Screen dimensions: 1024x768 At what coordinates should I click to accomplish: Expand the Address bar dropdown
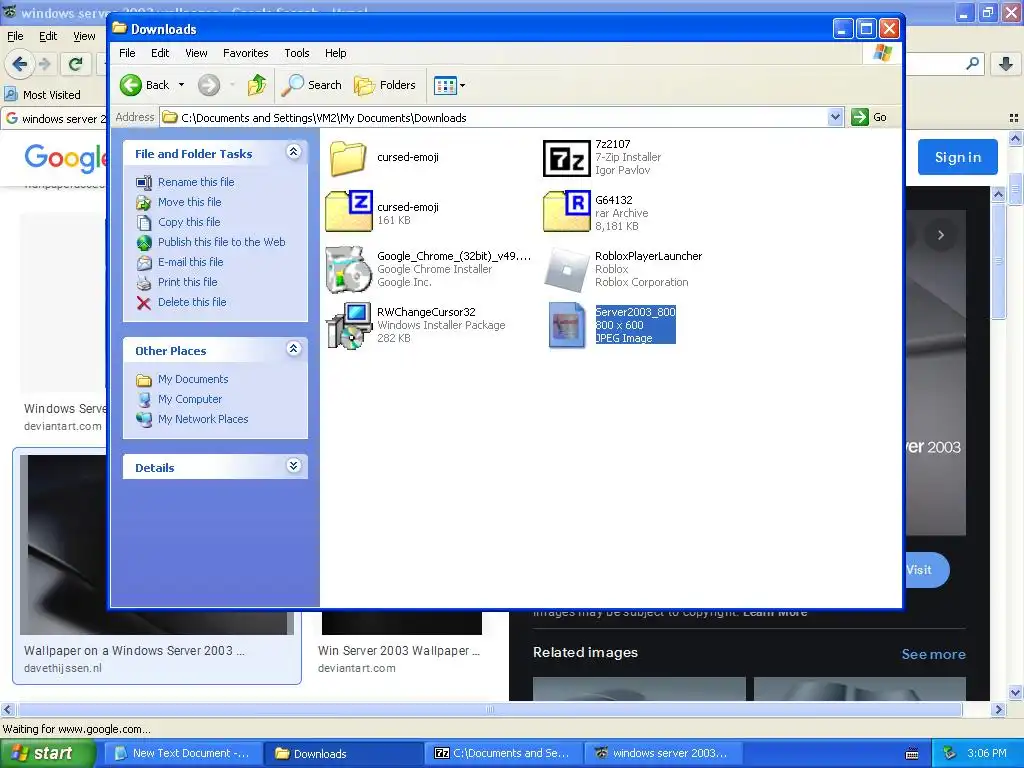coord(835,118)
